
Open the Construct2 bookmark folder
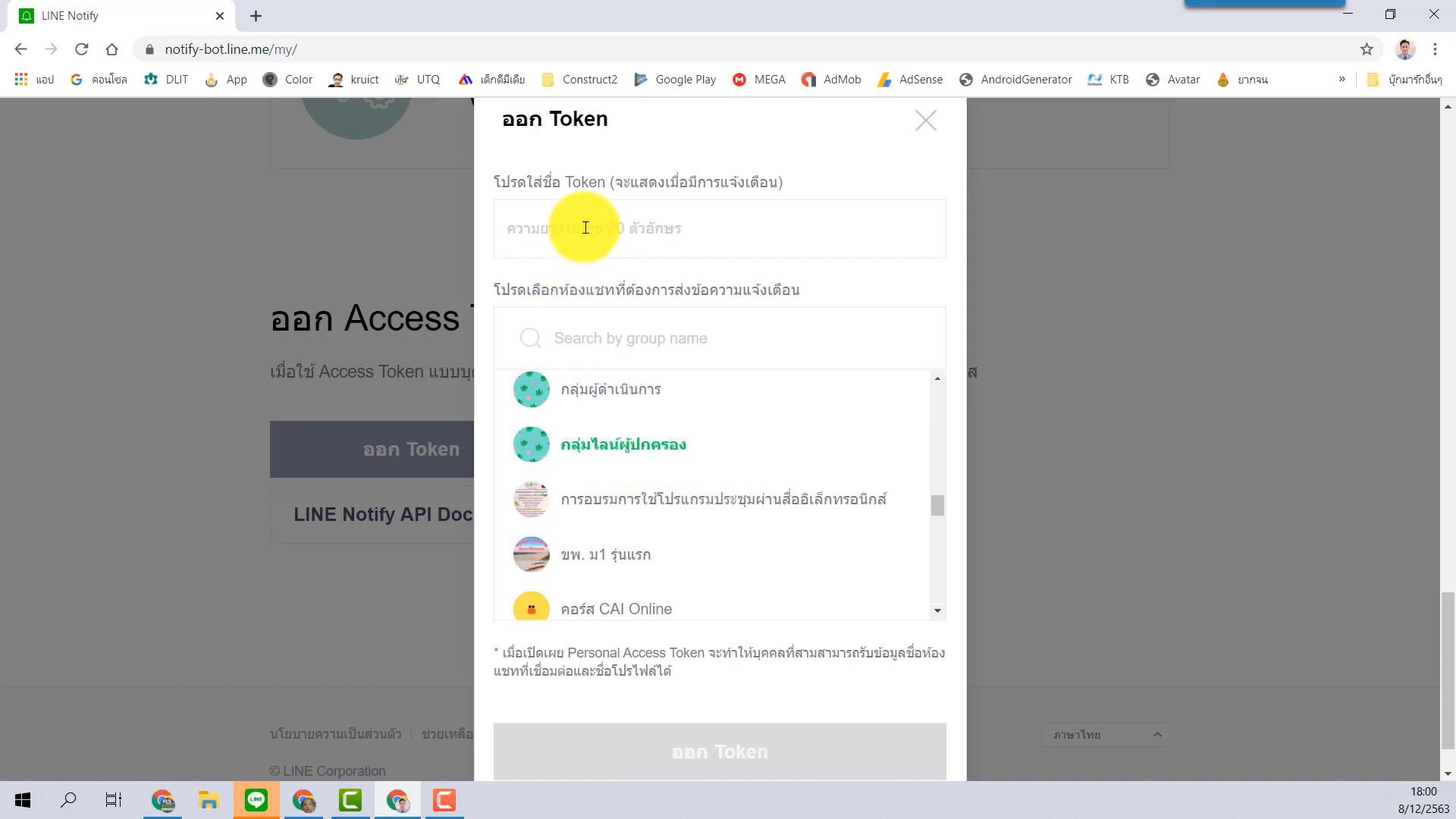(580, 80)
